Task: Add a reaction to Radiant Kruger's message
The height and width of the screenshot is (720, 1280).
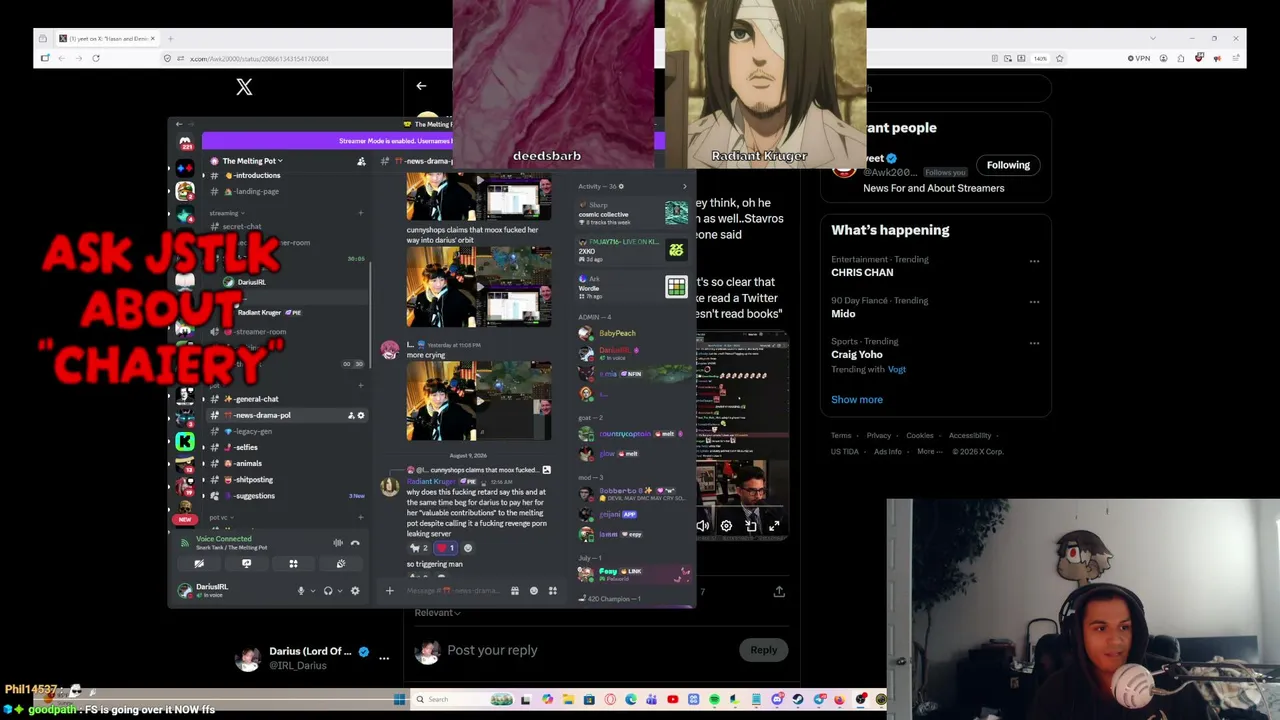Action: click(x=468, y=548)
